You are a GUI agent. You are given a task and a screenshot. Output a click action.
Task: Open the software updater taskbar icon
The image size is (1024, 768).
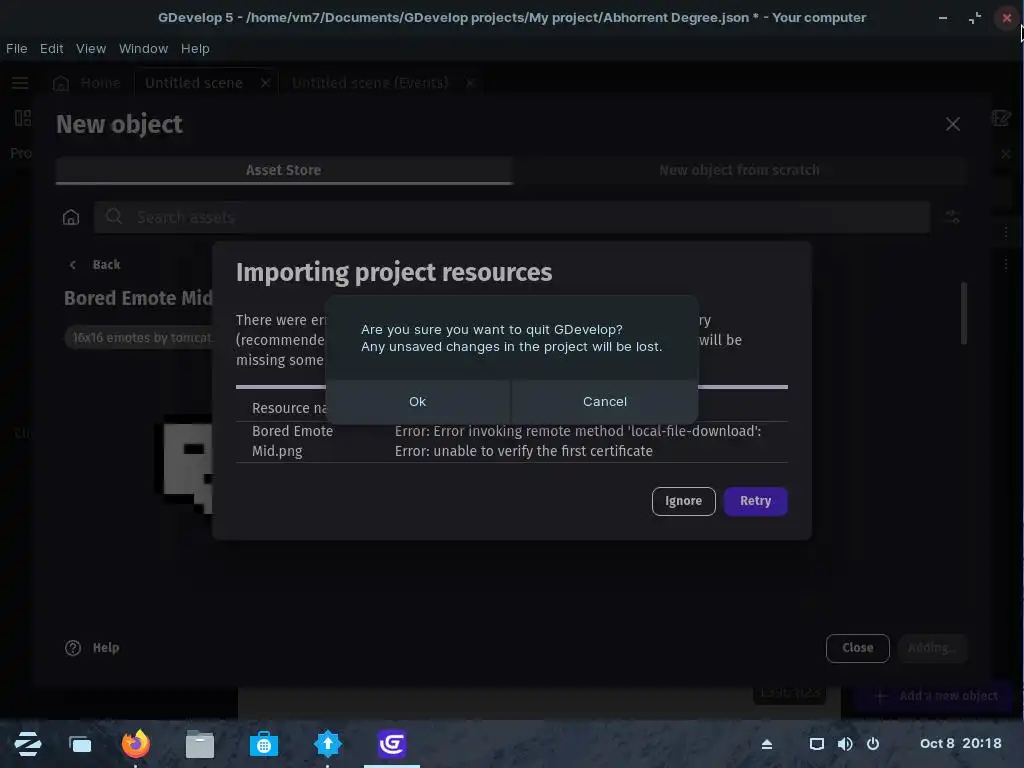[328, 744]
